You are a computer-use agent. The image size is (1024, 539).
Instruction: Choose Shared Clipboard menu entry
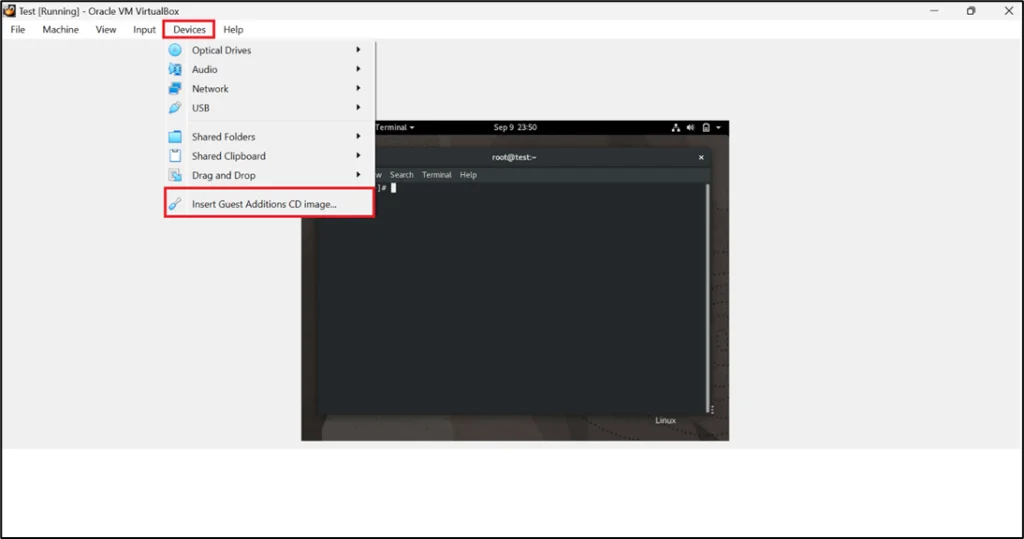pyautogui.click(x=269, y=155)
